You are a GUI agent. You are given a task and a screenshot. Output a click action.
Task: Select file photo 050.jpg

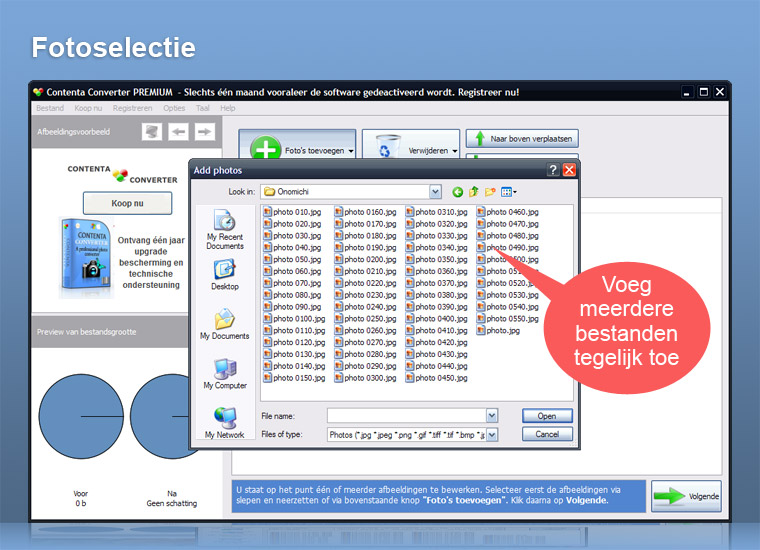click(292, 259)
